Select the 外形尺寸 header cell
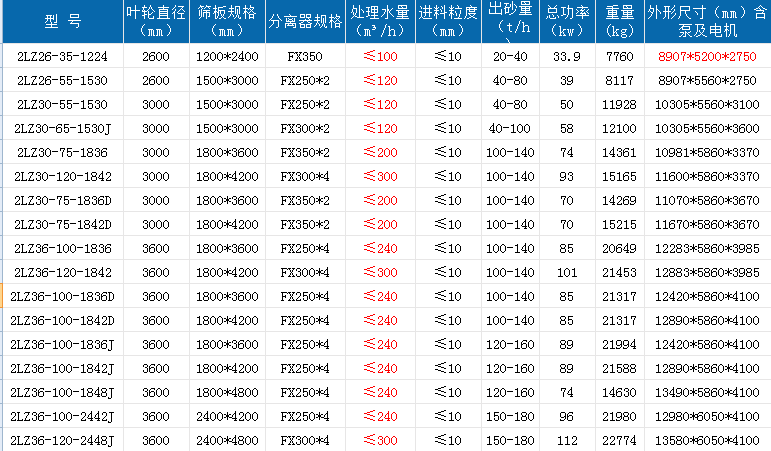Screen dimensions: 771x451 [708, 21]
